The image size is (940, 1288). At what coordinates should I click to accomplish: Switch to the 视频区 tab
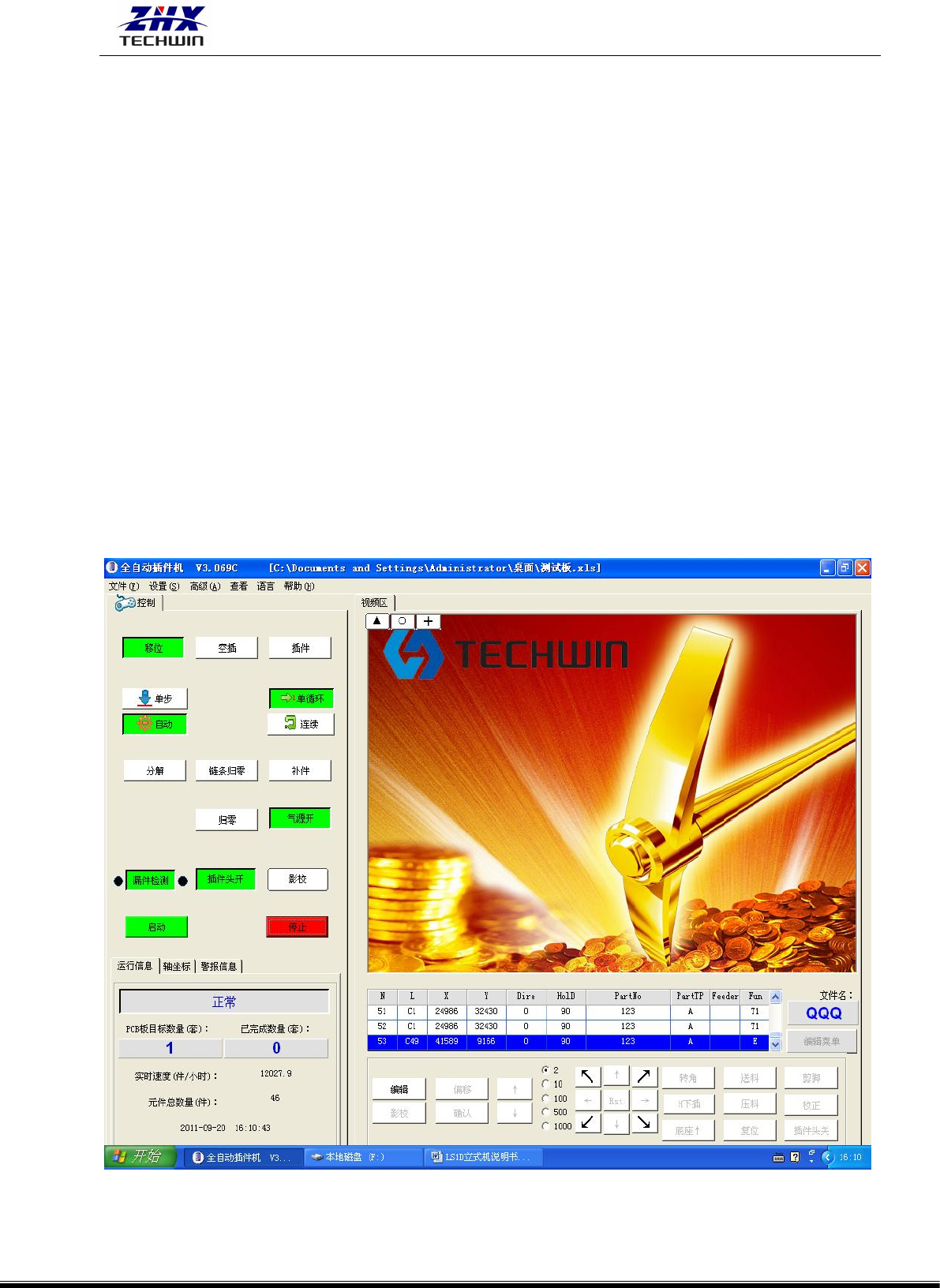[375, 603]
